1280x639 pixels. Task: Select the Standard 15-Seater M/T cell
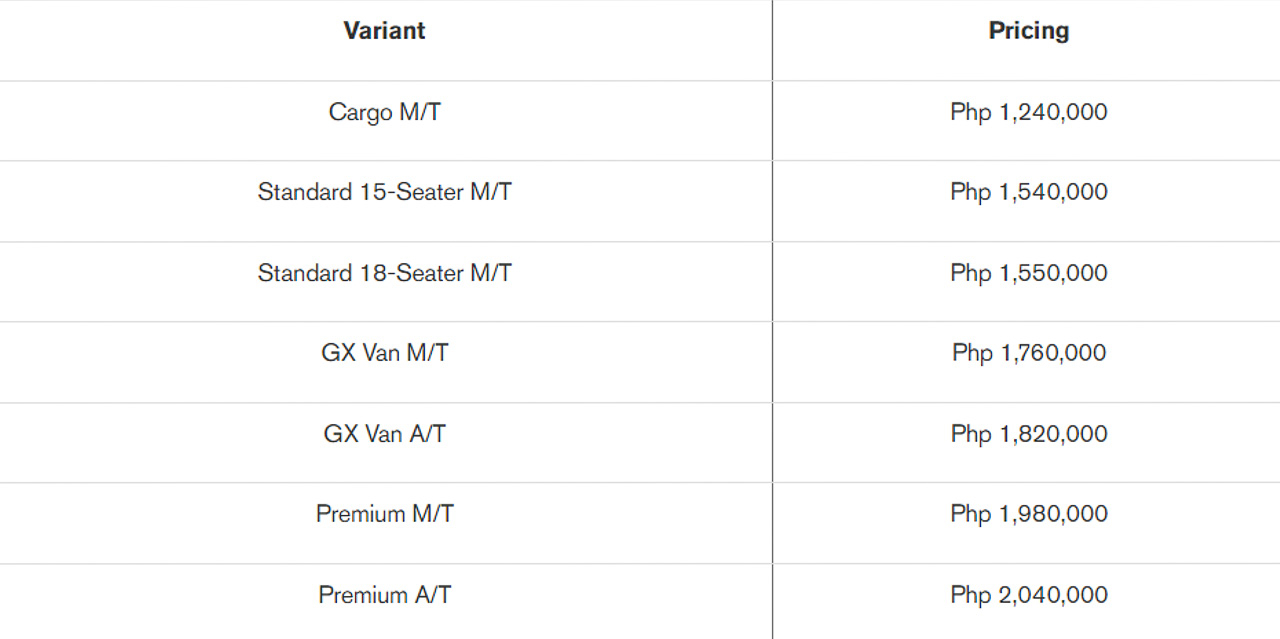pyautogui.click(x=384, y=192)
